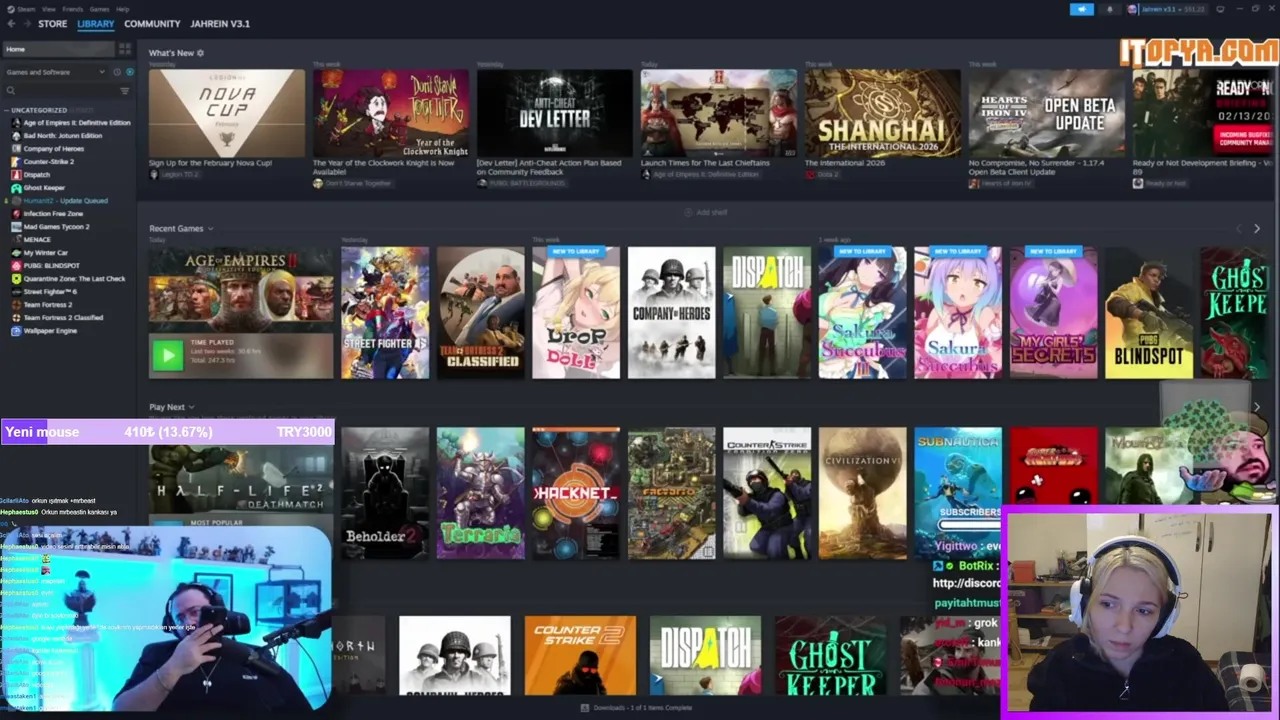Open the View menu

coord(48,9)
